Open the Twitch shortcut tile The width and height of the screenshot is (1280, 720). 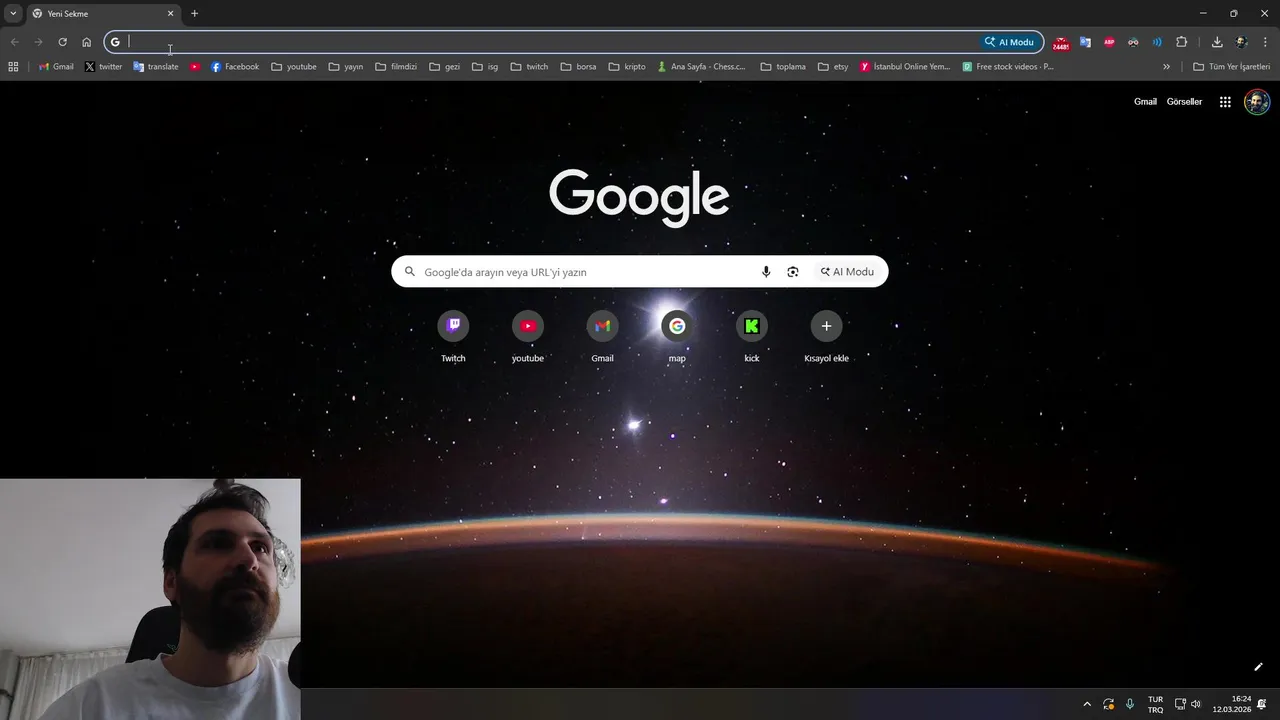[x=453, y=336]
